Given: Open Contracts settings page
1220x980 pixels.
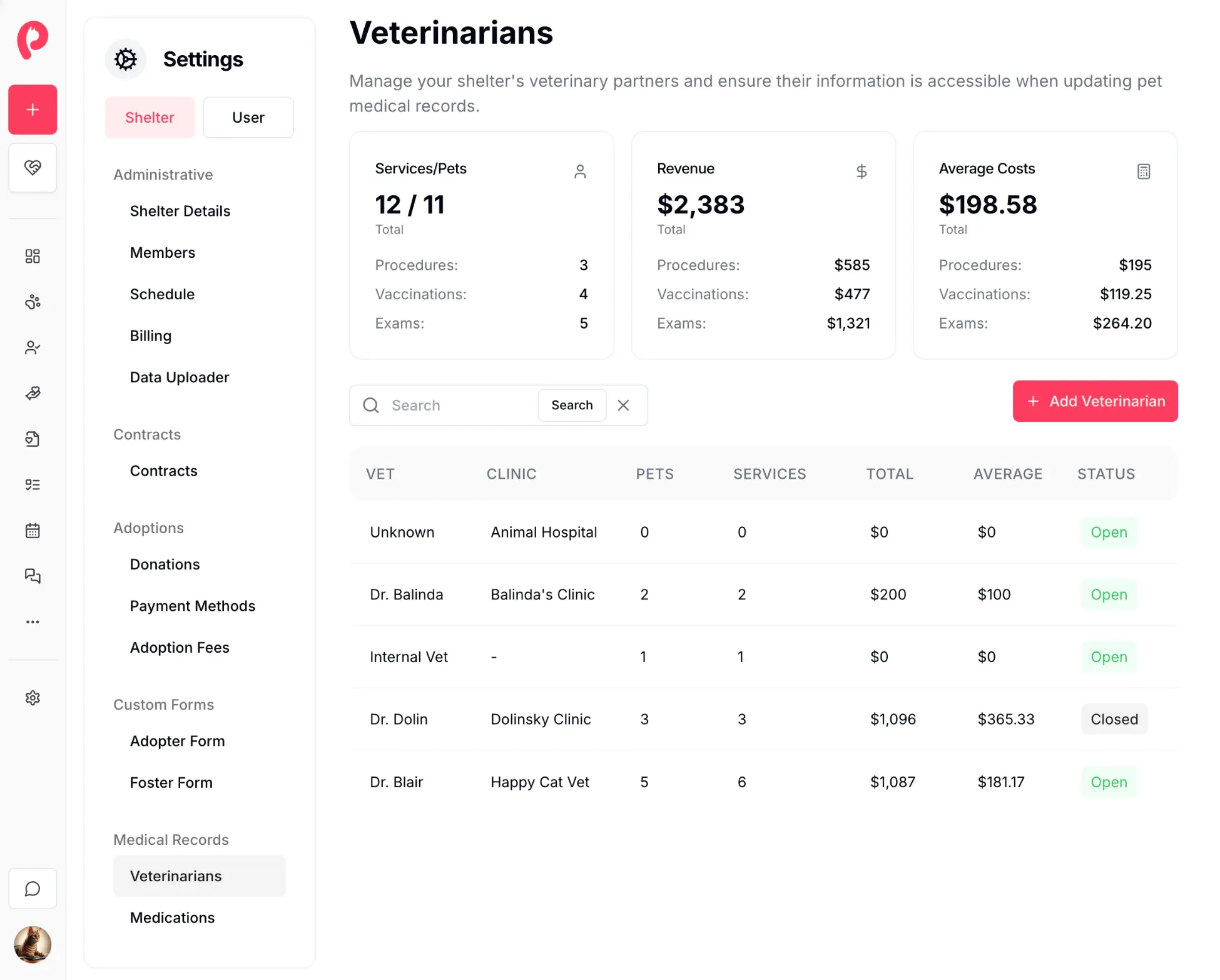Looking at the screenshot, I should click(164, 471).
